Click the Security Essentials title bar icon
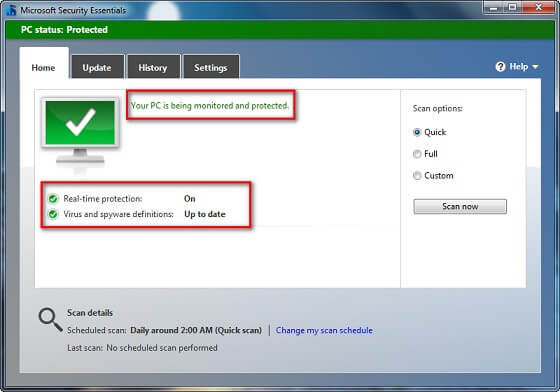The width and height of the screenshot is (560, 392). (11, 10)
